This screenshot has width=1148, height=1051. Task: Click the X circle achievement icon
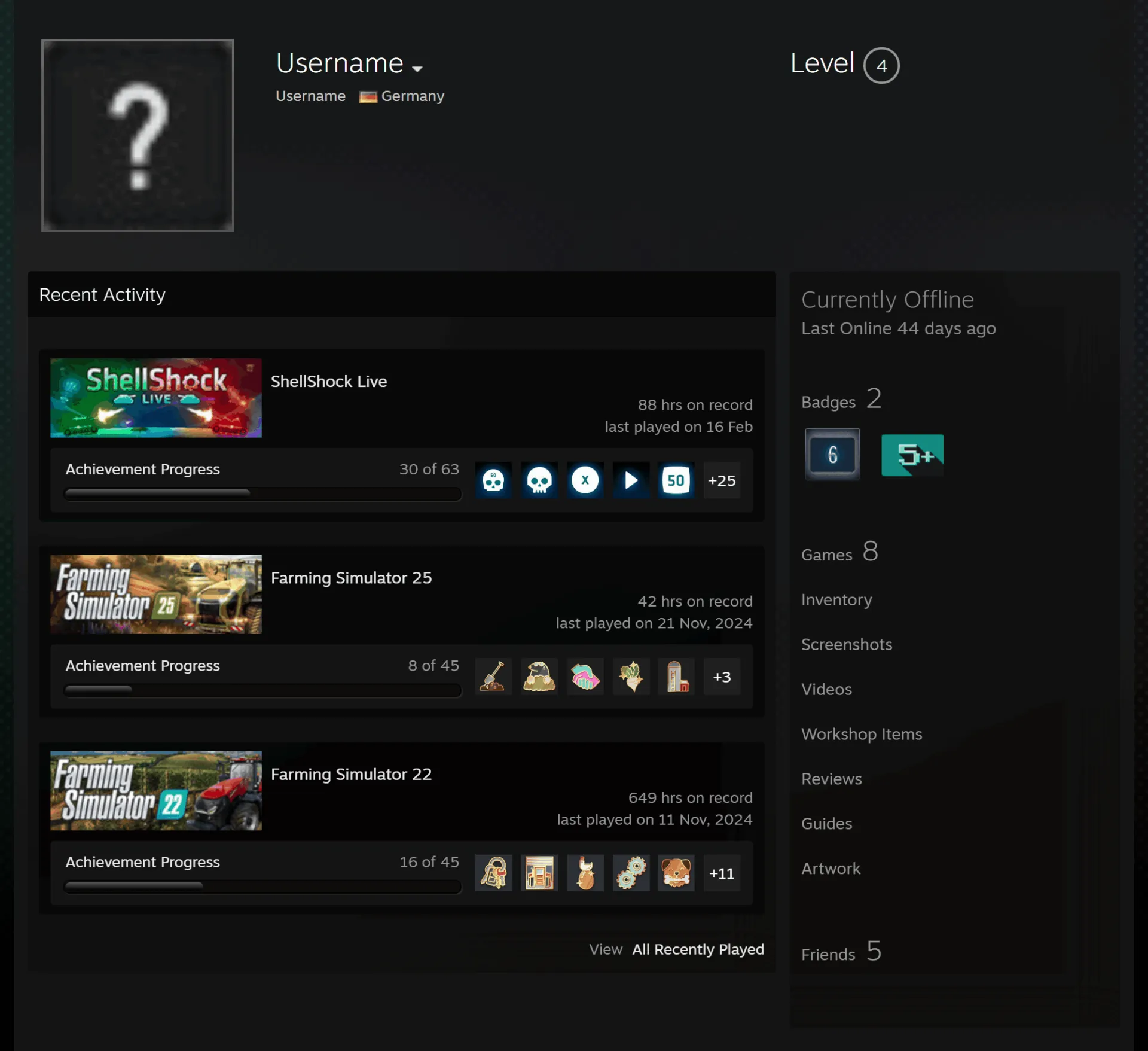(585, 480)
